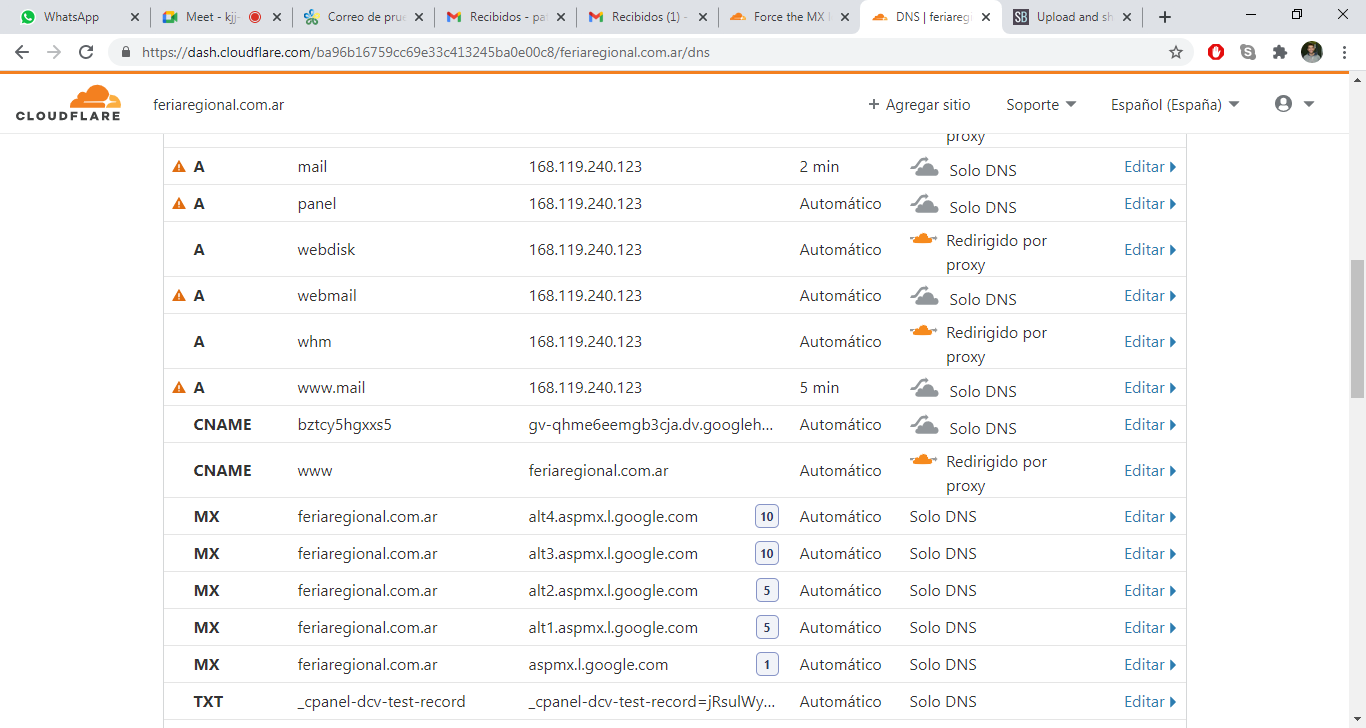Go back to the previous page

coord(22,52)
